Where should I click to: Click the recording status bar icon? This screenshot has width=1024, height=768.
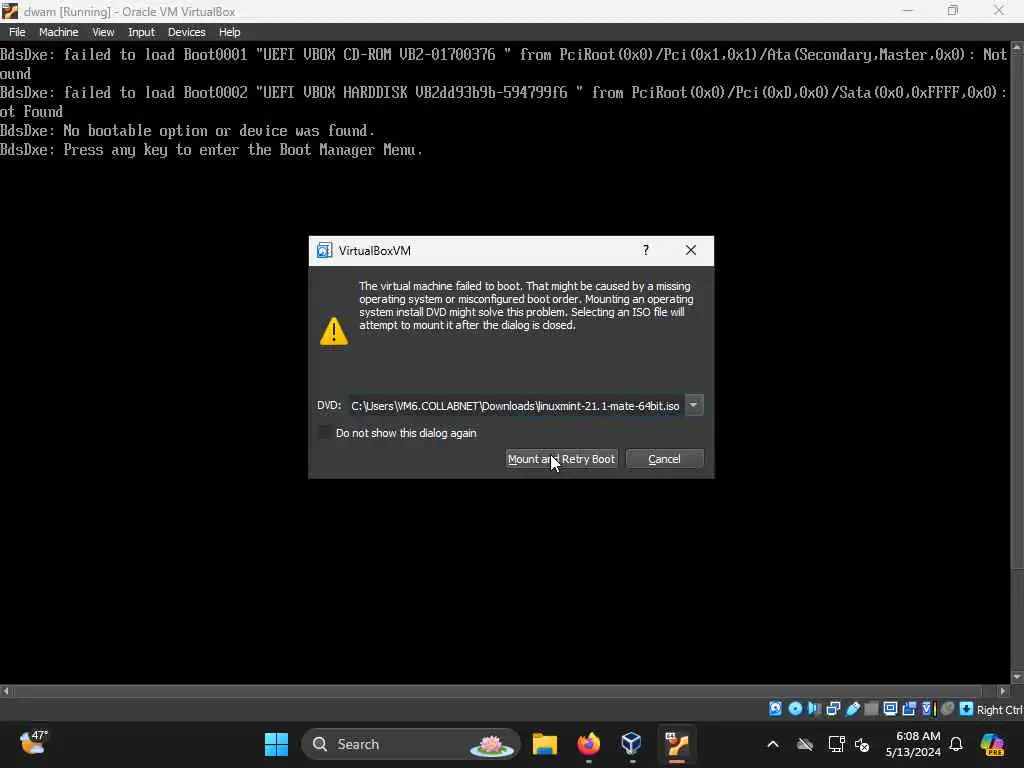coord(909,709)
